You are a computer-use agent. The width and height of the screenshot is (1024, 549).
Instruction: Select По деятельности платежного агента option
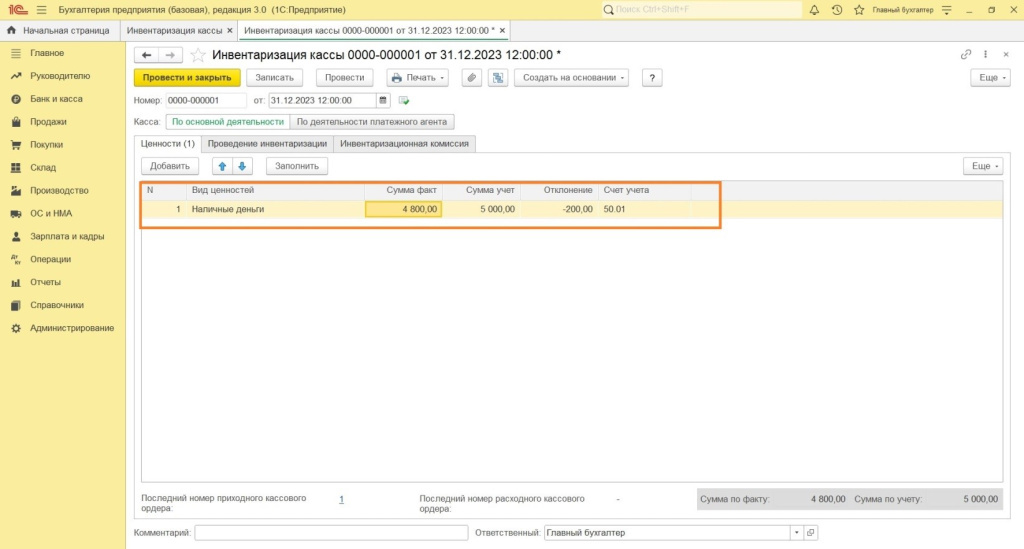pos(372,122)
